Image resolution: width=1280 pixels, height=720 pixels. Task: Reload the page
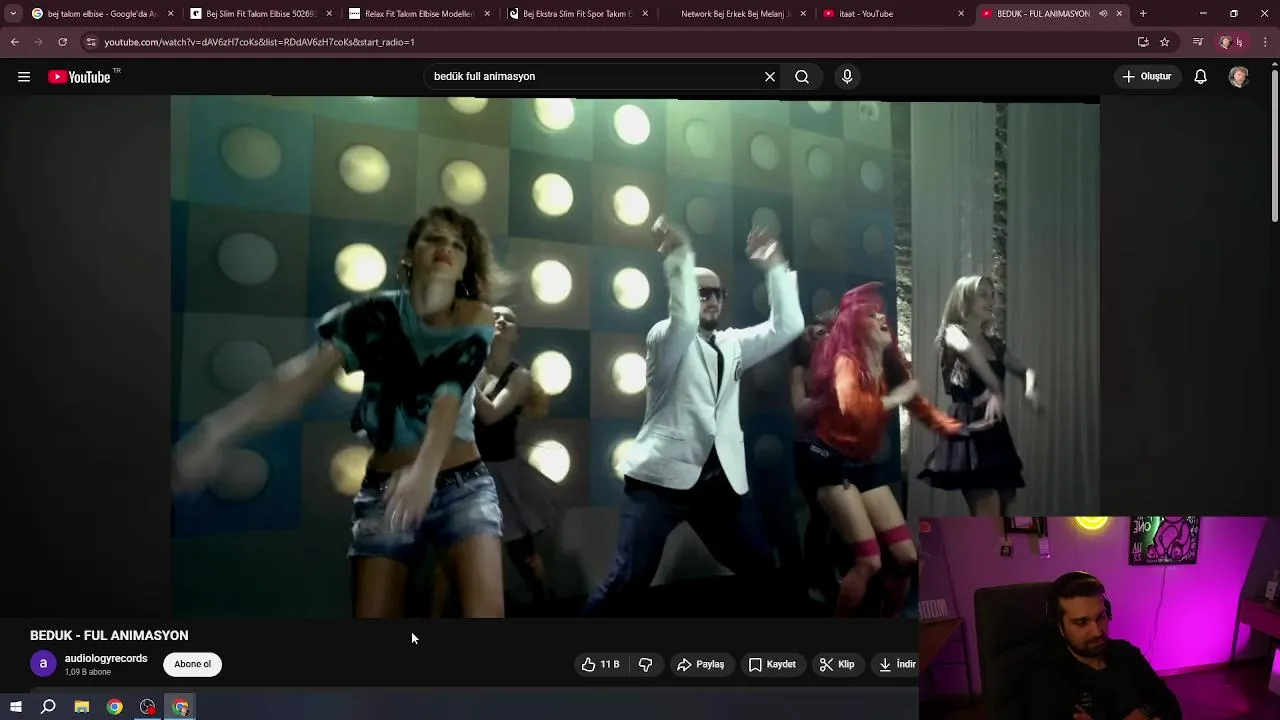pyautogui.click(x=62, y=42)
